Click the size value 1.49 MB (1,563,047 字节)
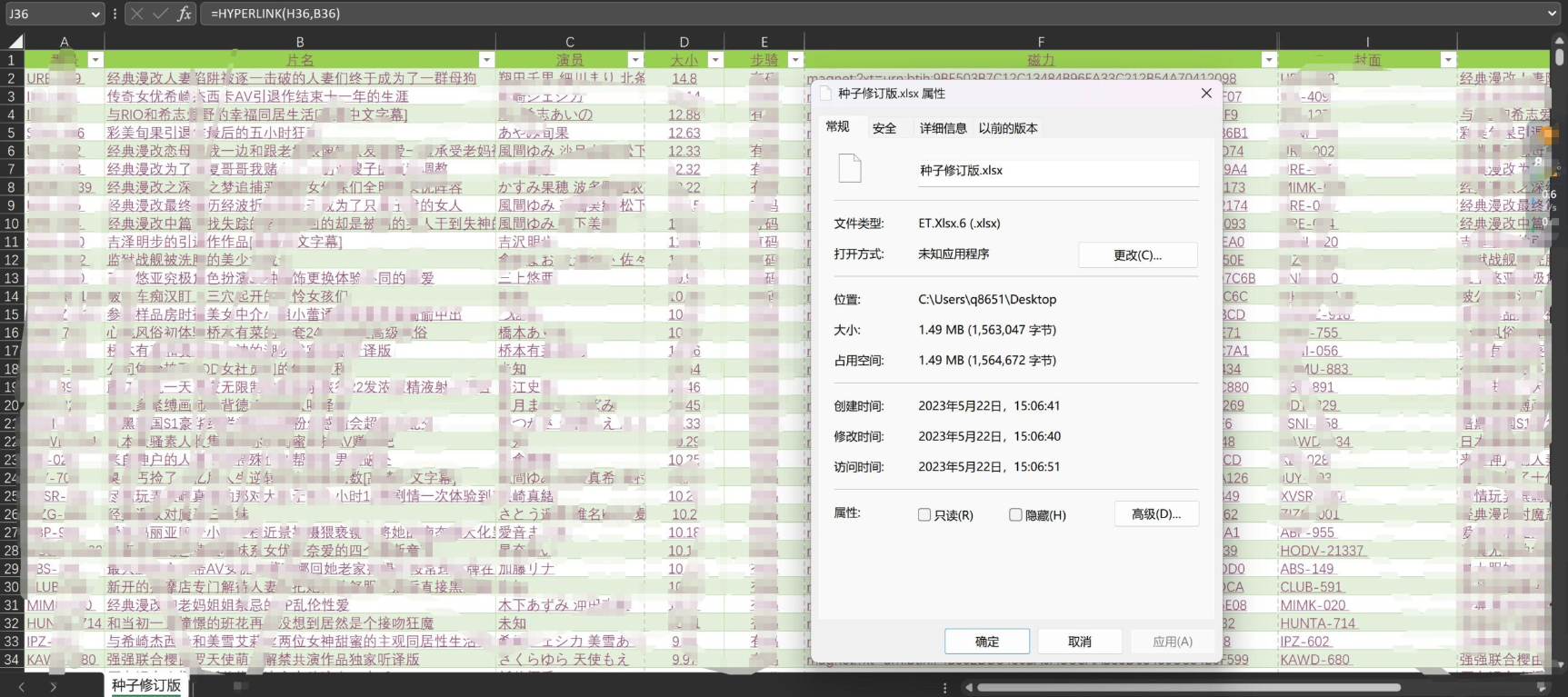Image resolution: width=1568 pixels, height=697 pixels. point(987,330)
